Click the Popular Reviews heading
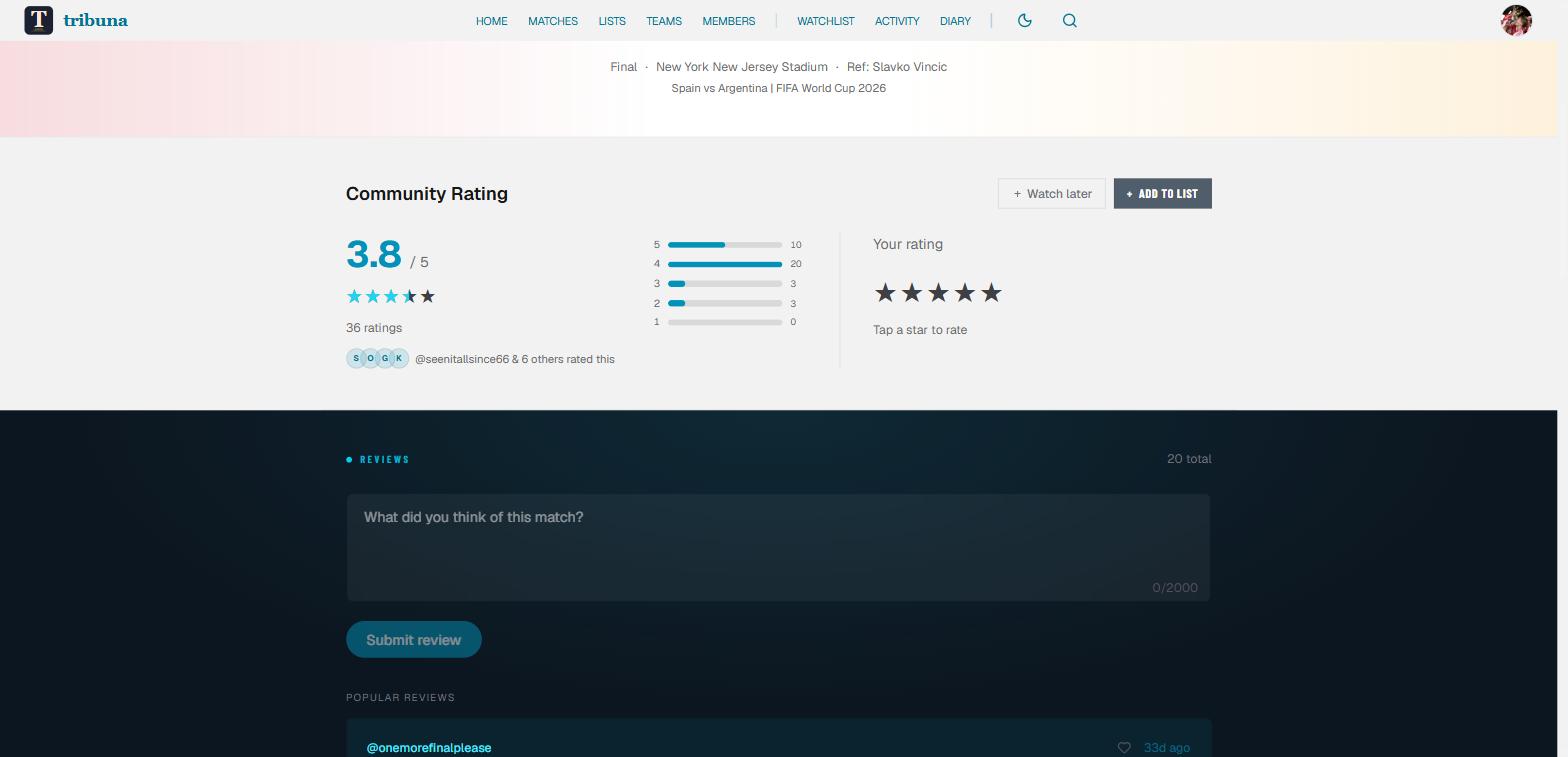Image resolution: width=1568 pixels, height=757 pixels. (x=400, y=697)
